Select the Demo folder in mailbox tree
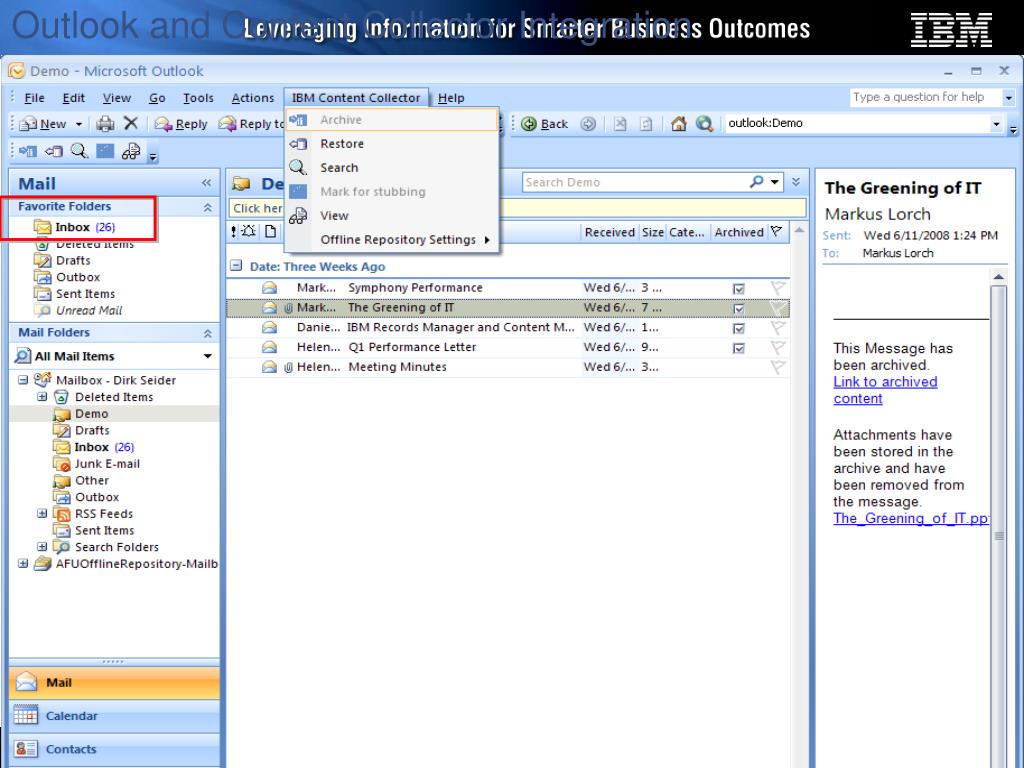 point(81,414)
